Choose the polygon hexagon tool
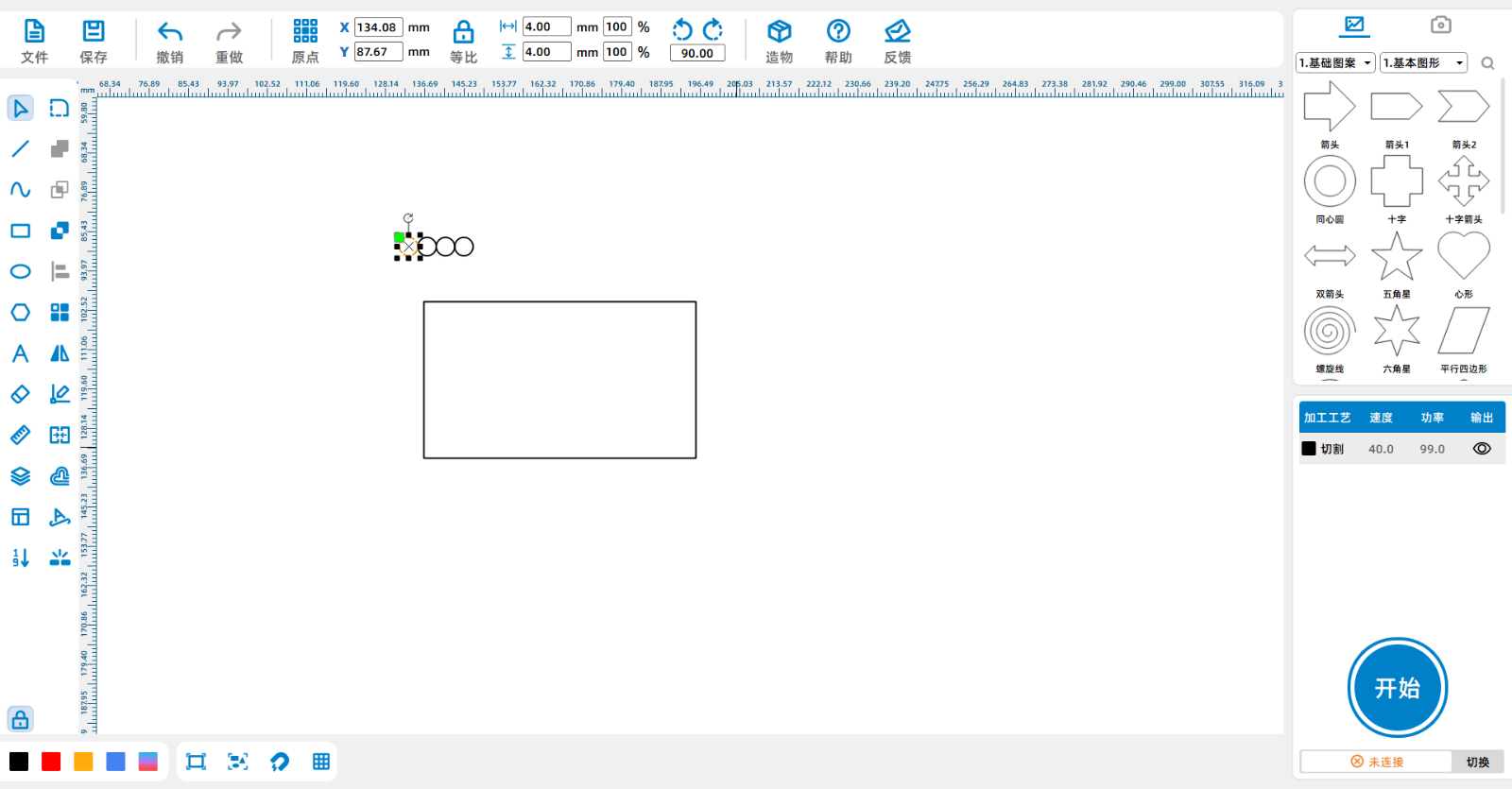 click(x=20, y=313)
